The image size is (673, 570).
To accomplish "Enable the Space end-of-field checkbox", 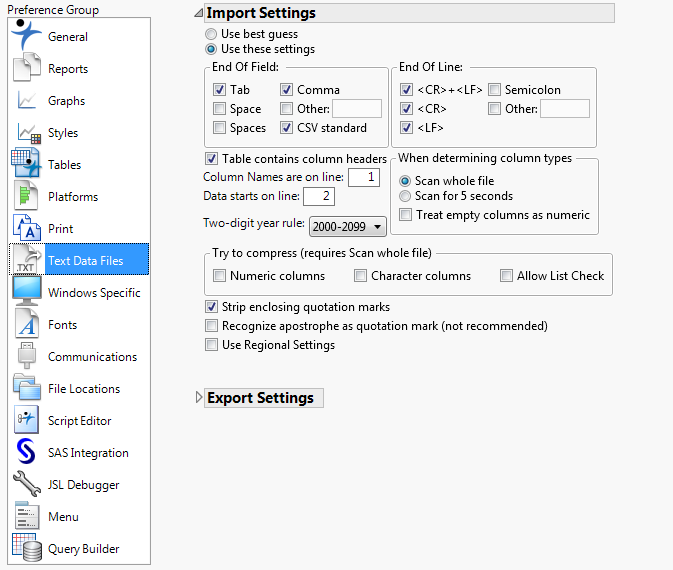I will pos(220,109).
